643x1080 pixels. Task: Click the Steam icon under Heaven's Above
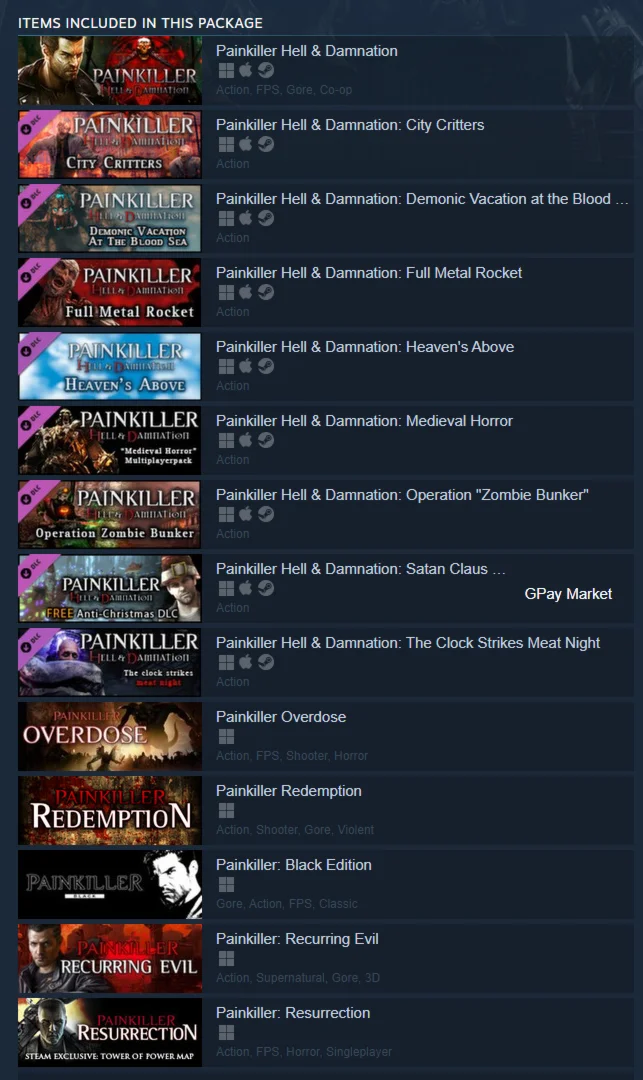click(x=266, y=366)
